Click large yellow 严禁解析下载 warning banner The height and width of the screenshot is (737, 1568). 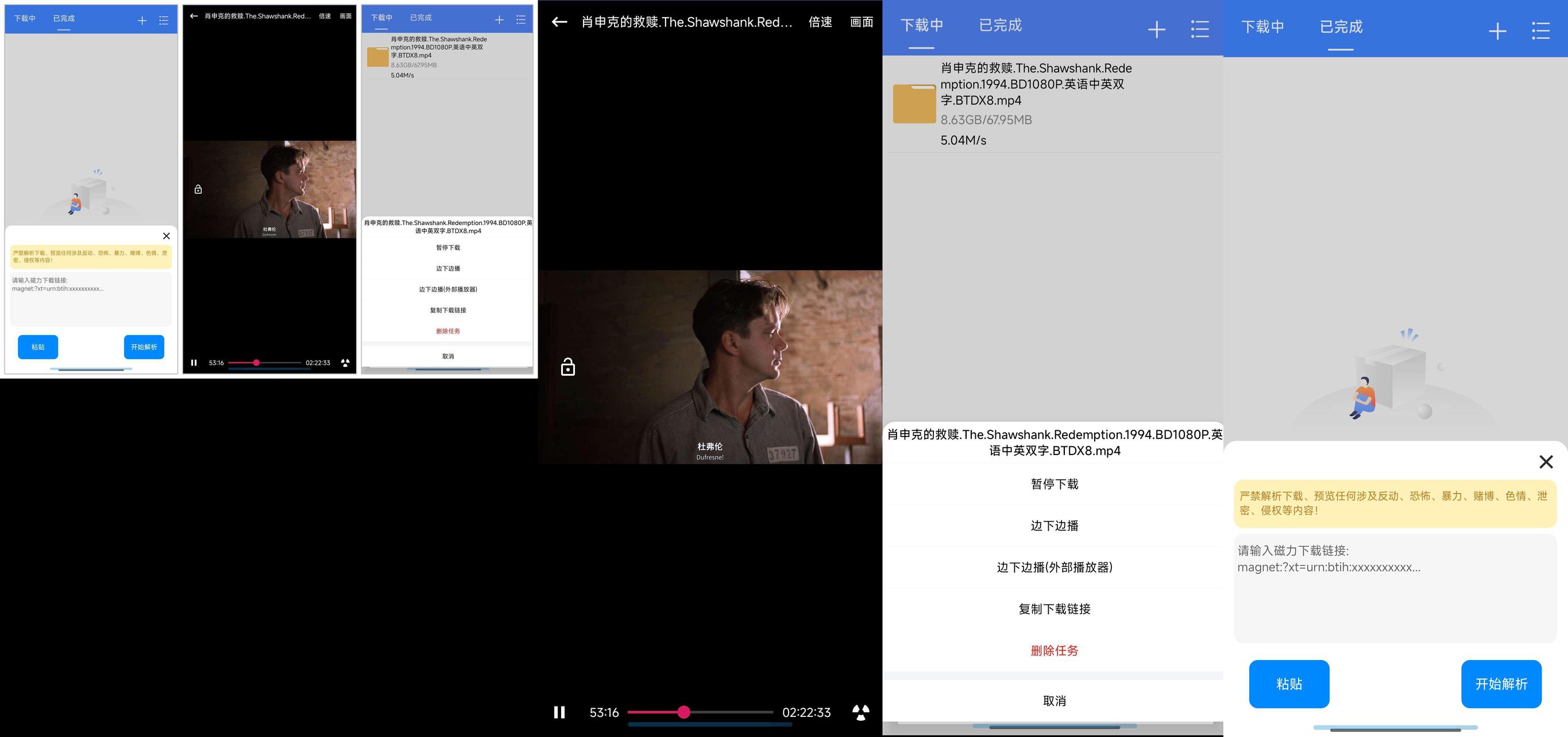1395,503
